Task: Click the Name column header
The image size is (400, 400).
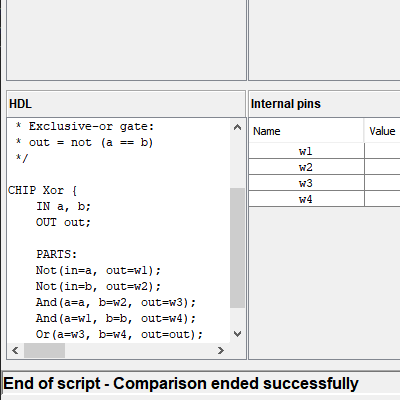Action: point(306,131)
